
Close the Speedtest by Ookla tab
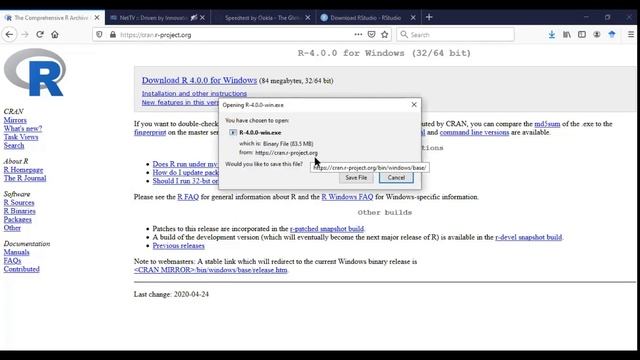coord(308,18)
